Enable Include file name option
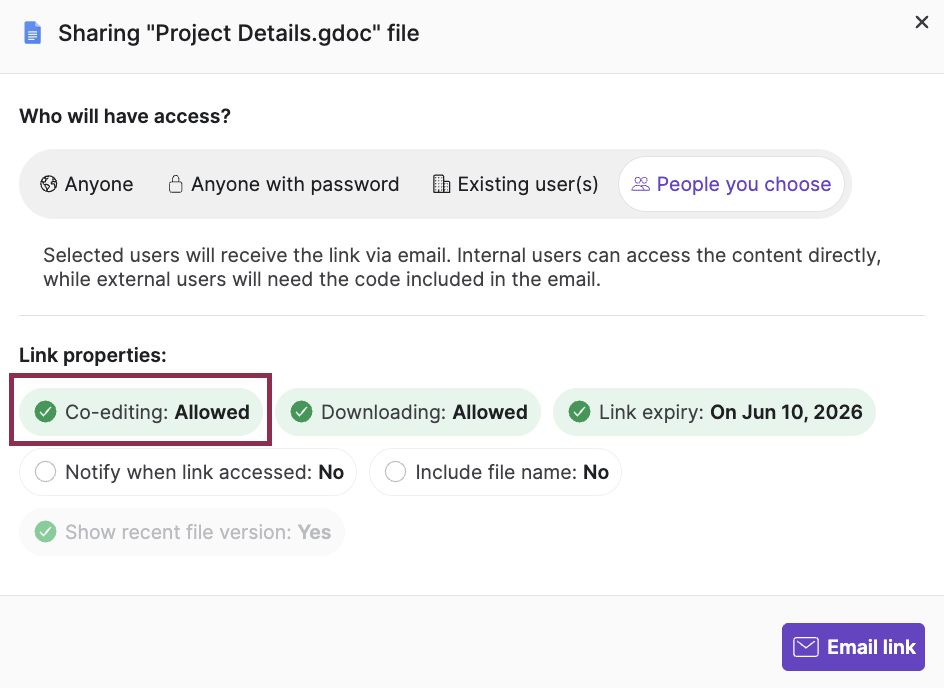This screenshot has height=688, width=944. pyautogui.click(x=495, y=472)
